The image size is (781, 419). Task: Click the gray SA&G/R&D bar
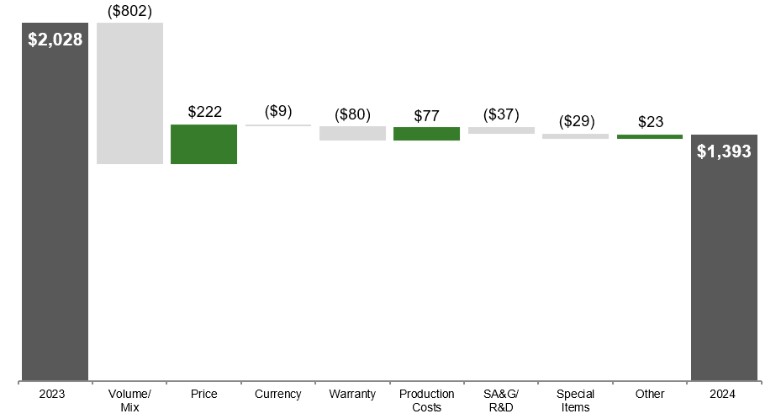(501, 130)
